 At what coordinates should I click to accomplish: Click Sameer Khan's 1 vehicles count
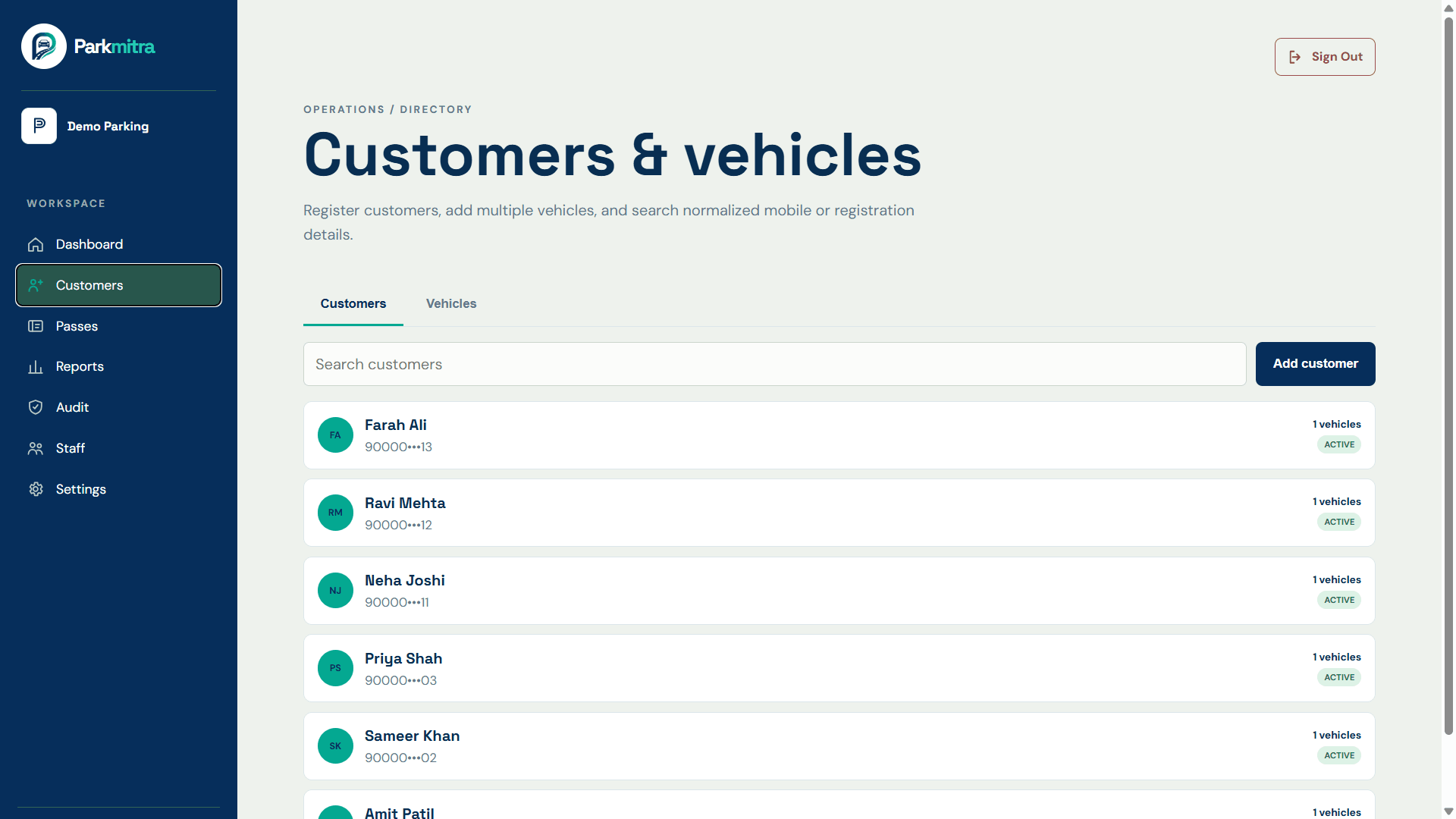click(x=1336, y=736)
